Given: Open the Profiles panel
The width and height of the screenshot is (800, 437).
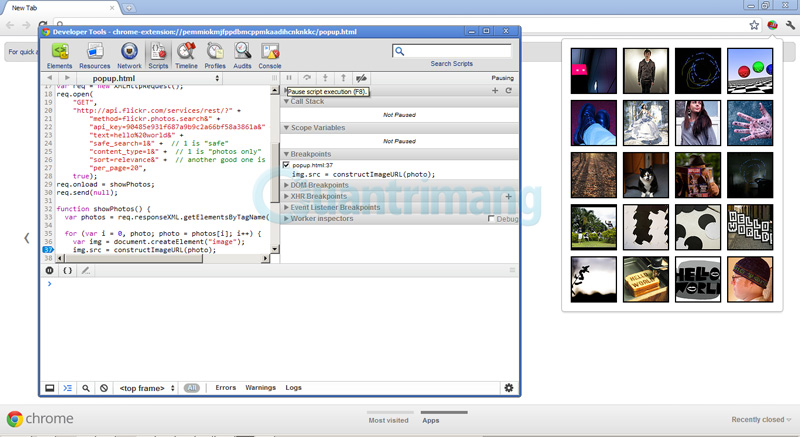Looking at the screenshot, I should point(215,56).
